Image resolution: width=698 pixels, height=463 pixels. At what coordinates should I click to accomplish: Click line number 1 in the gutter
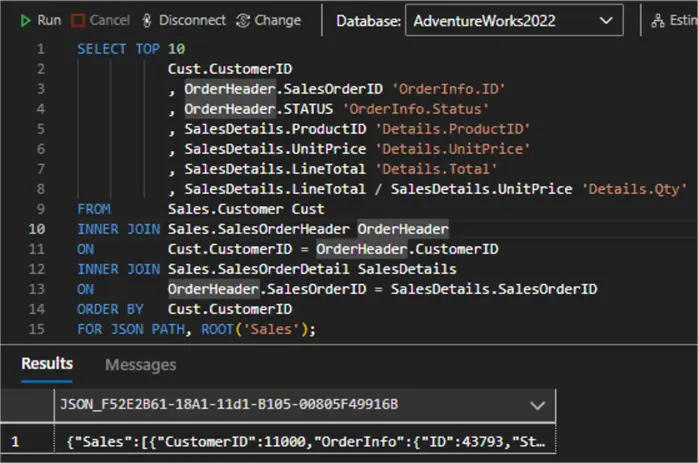[41, 49]
